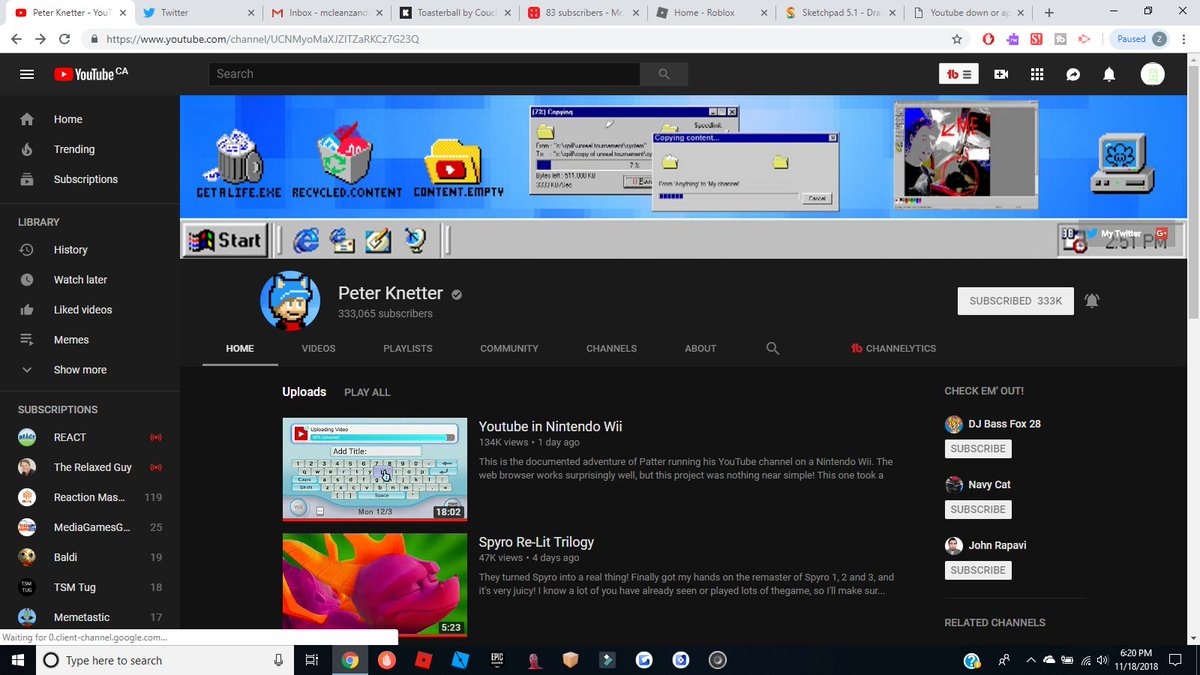Open Peter Knetter channel avatar
The width and height of the screenshot is (1200, 675).
click(290, 300)
